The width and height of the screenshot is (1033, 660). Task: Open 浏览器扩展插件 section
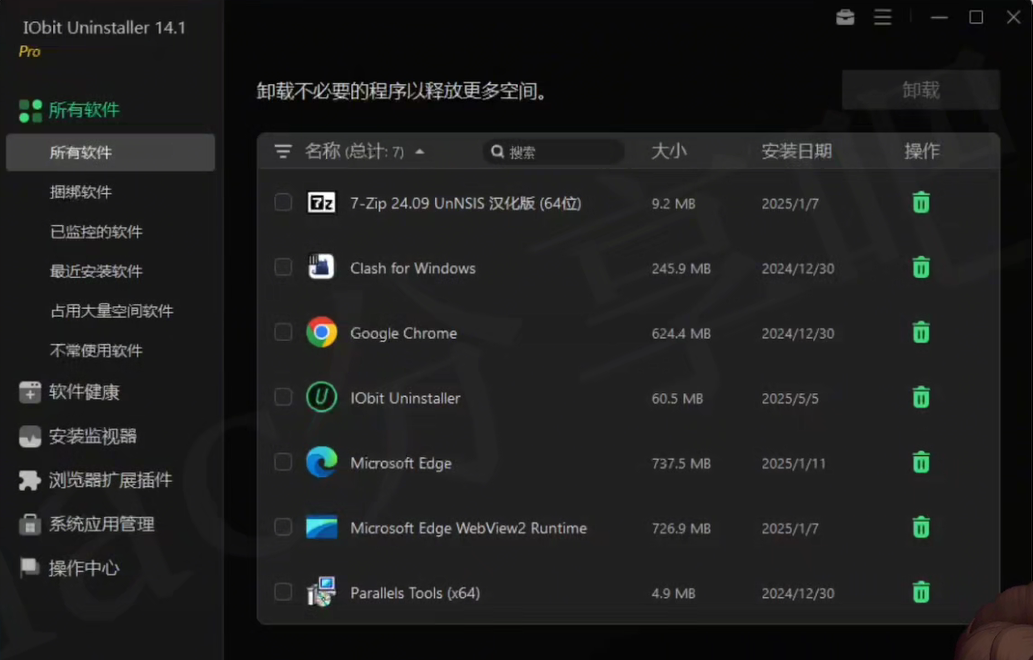coord(96,480)
